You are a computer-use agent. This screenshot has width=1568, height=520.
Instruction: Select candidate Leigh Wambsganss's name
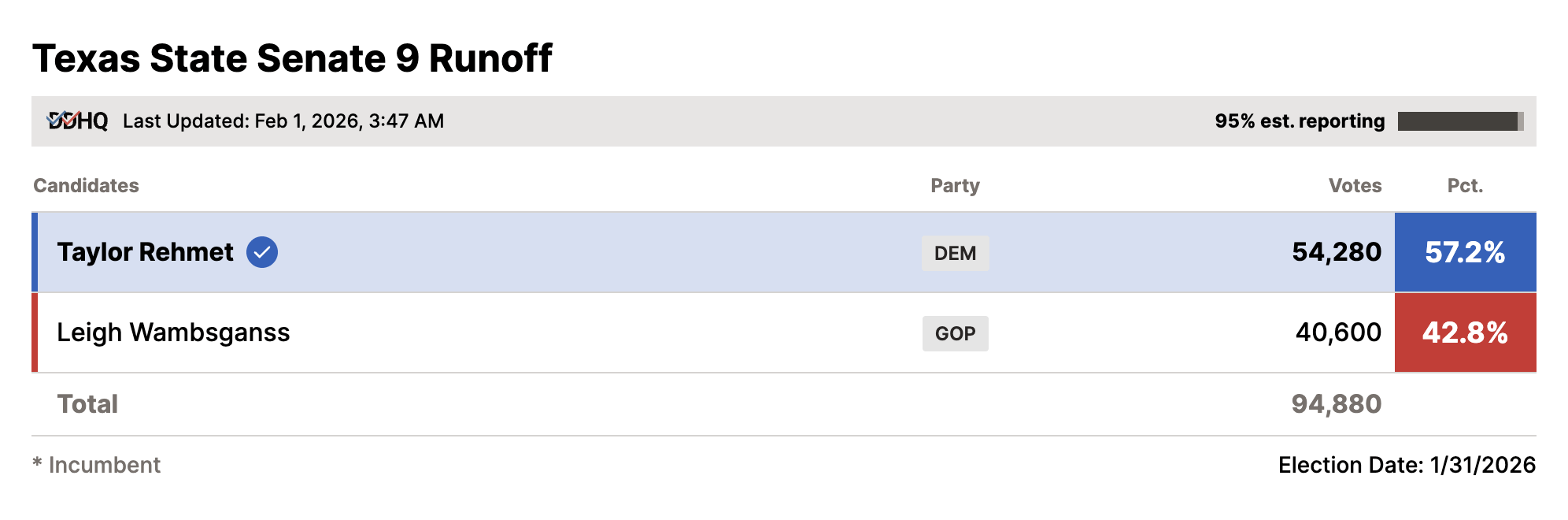click(173, 332)
